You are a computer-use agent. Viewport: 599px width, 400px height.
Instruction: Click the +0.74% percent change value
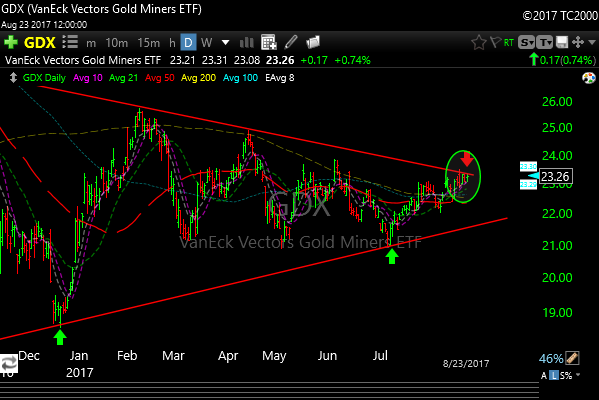coord(352,60)
